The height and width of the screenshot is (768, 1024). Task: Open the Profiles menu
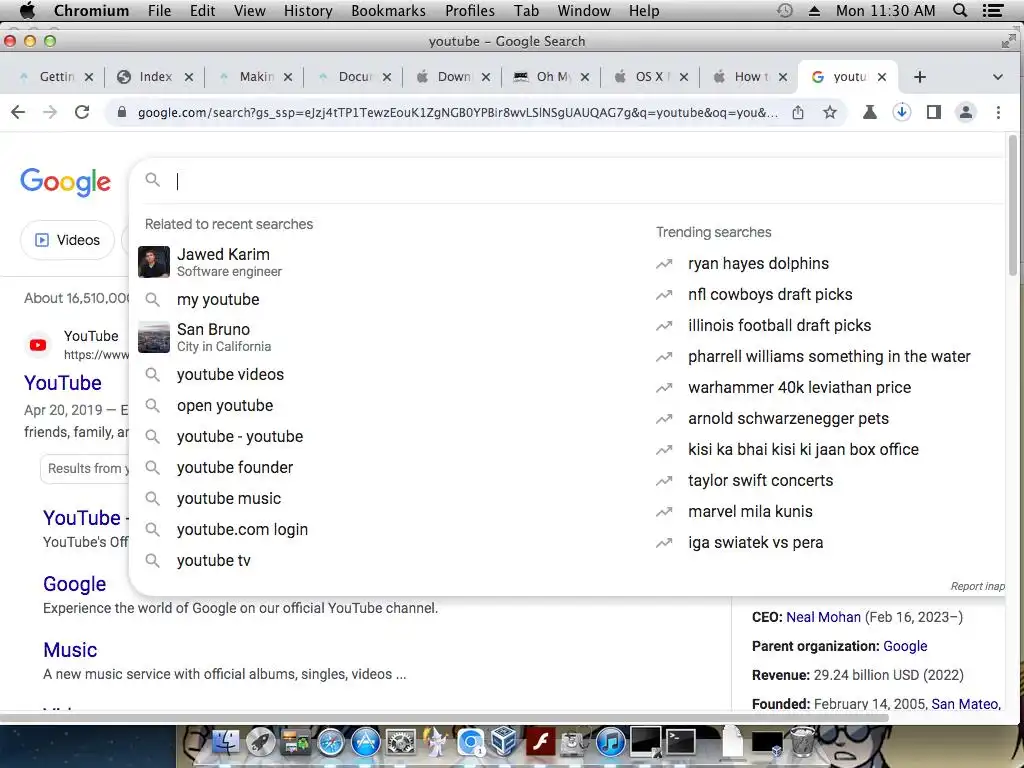point(470,10)
